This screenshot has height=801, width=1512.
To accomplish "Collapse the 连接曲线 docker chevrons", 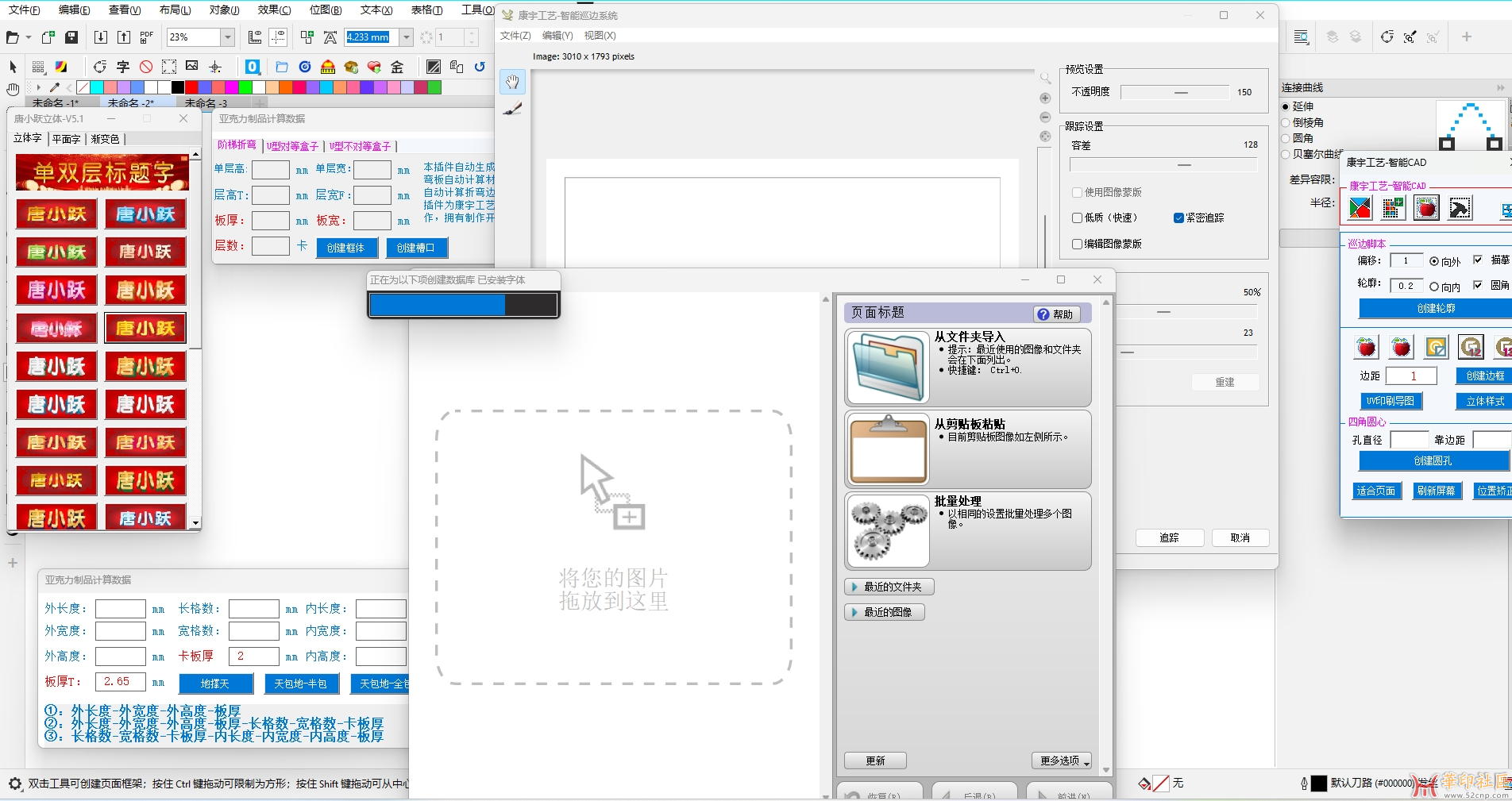I will (1500, 87).
